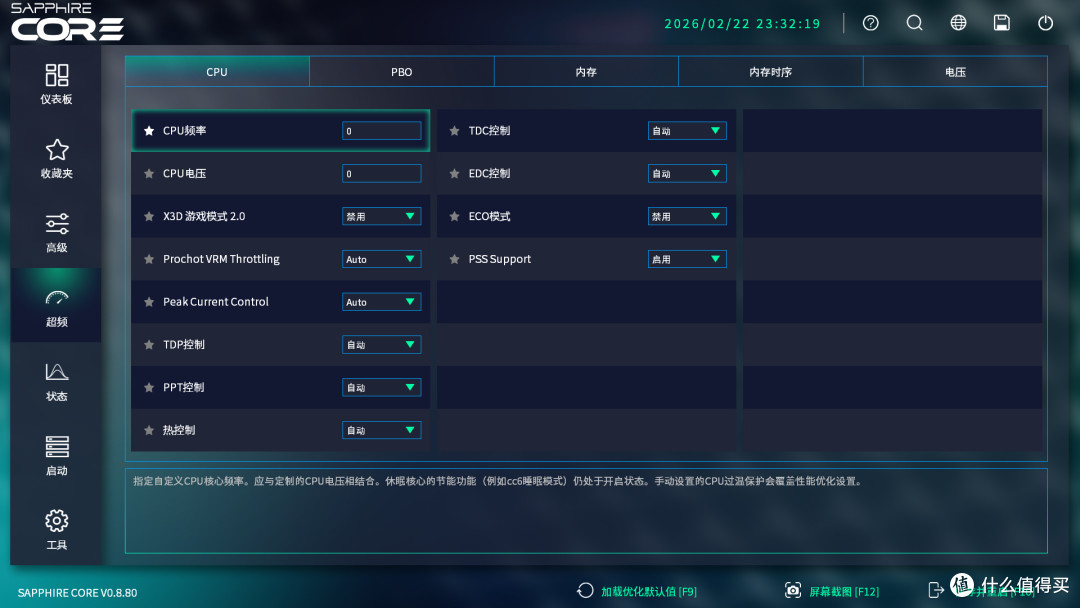Image resolution: width=1080 pixels, height=608 pixels.
Task: Favorite the CPU频率 setting star
Action: (149, 131)
